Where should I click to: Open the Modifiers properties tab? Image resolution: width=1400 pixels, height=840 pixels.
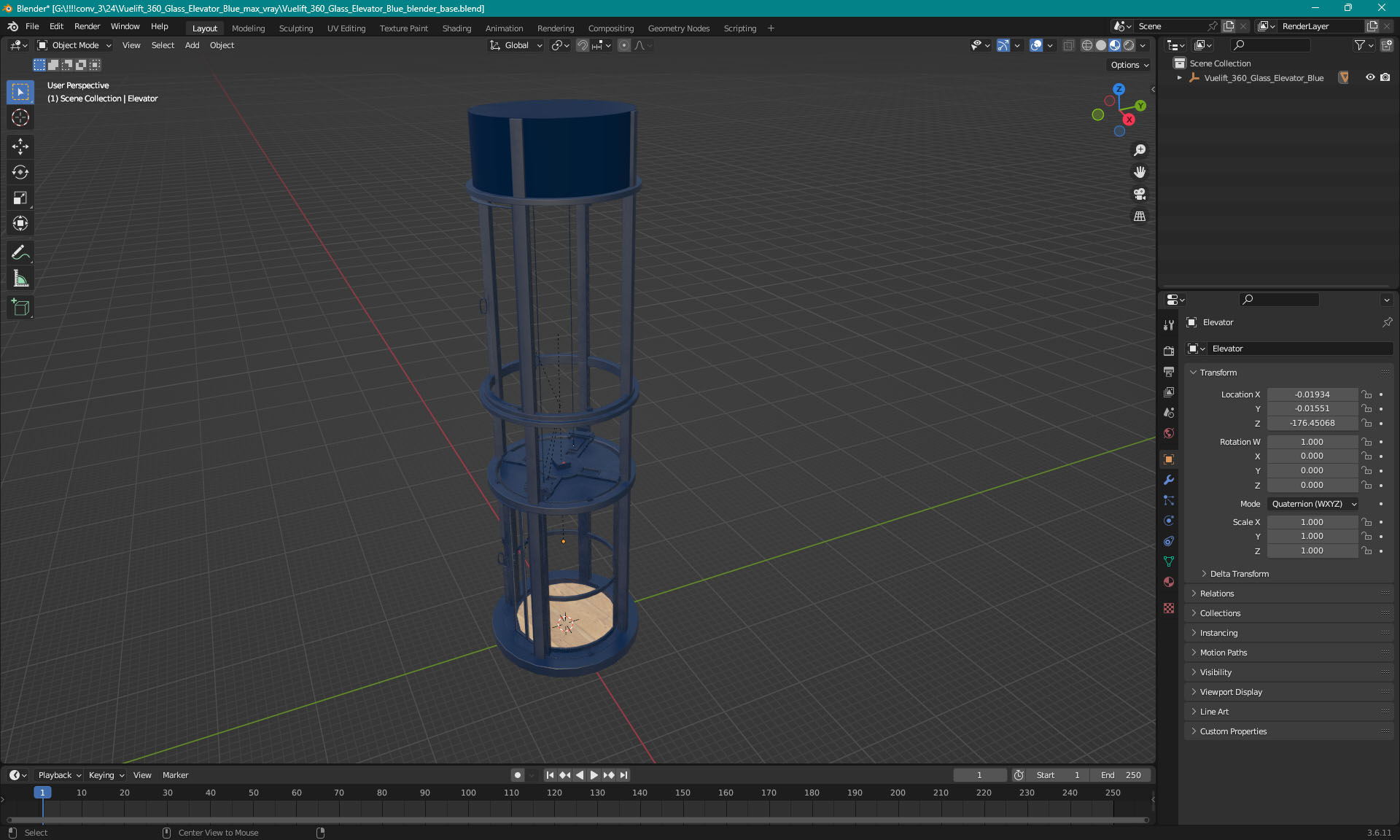[x=1169, y=480]
